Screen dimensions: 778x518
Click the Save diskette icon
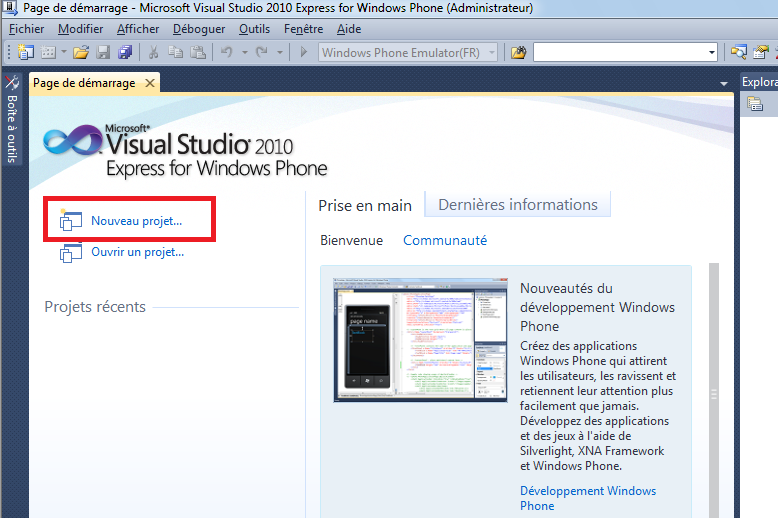103,52
